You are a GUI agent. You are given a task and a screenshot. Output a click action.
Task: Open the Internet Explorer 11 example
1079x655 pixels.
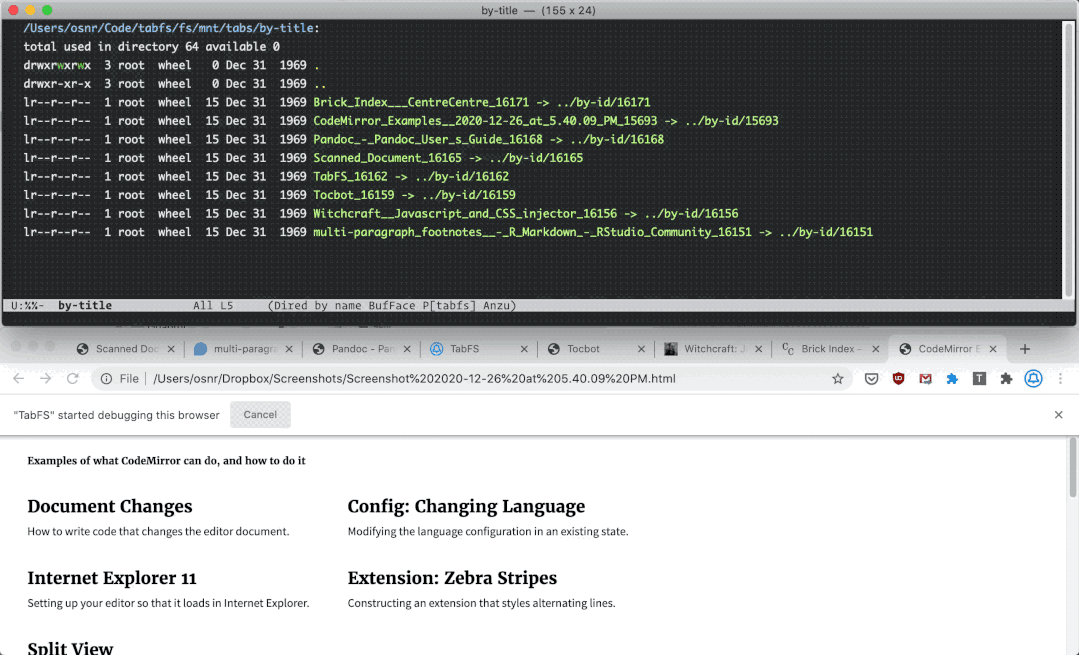[112, 578]
